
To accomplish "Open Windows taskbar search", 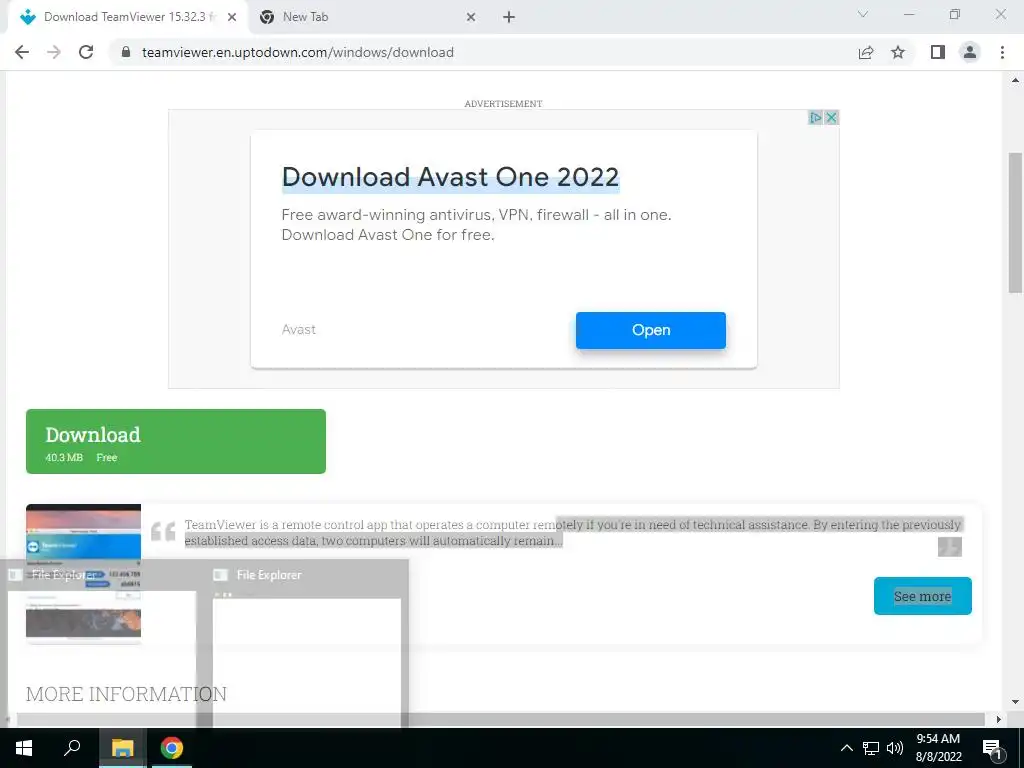I will [72, 748].
